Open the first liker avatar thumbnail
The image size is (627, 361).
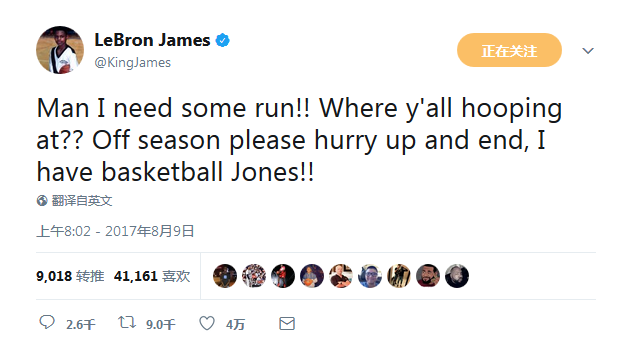225,276
